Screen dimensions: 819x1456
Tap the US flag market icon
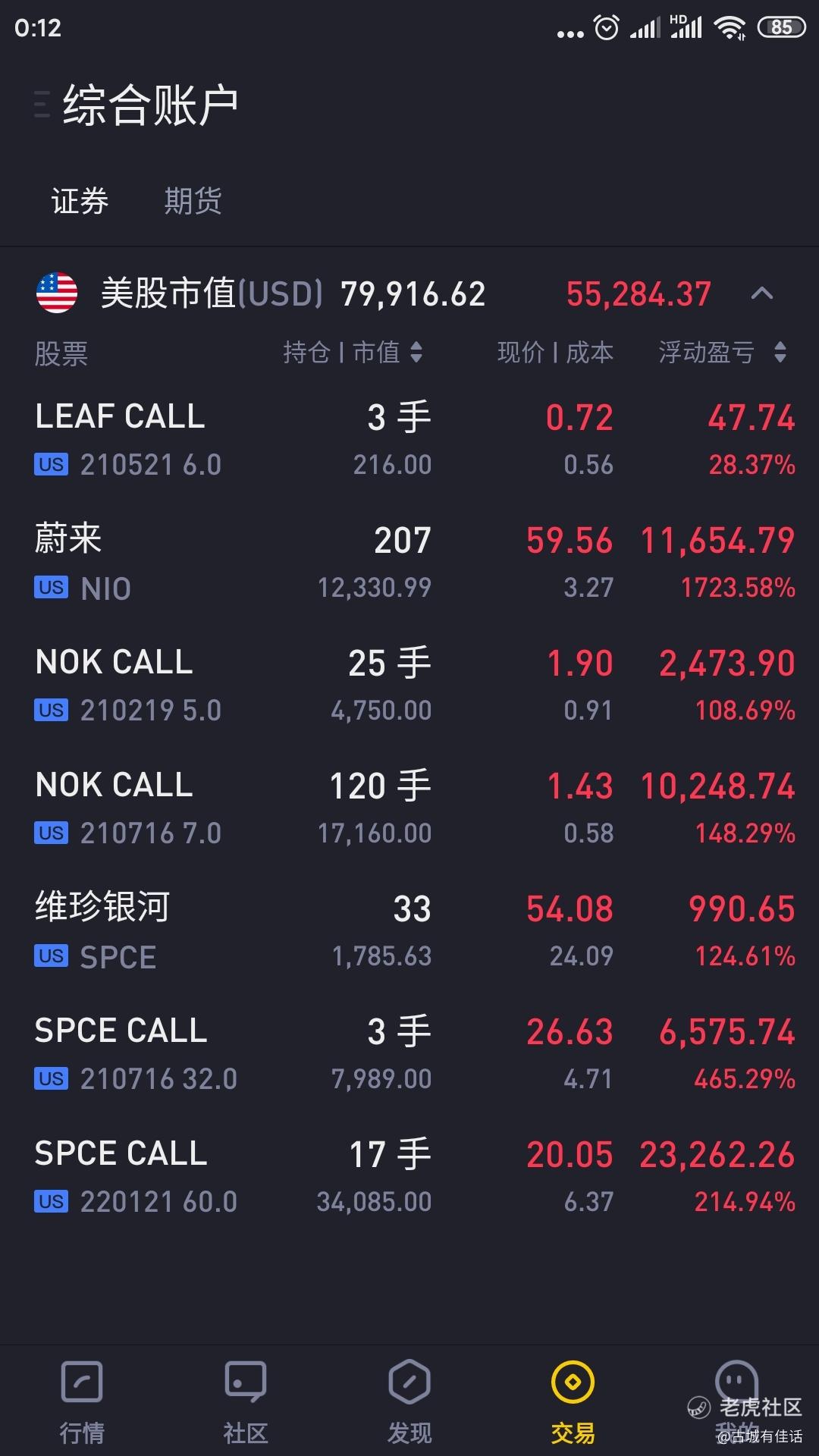[57, 293]
